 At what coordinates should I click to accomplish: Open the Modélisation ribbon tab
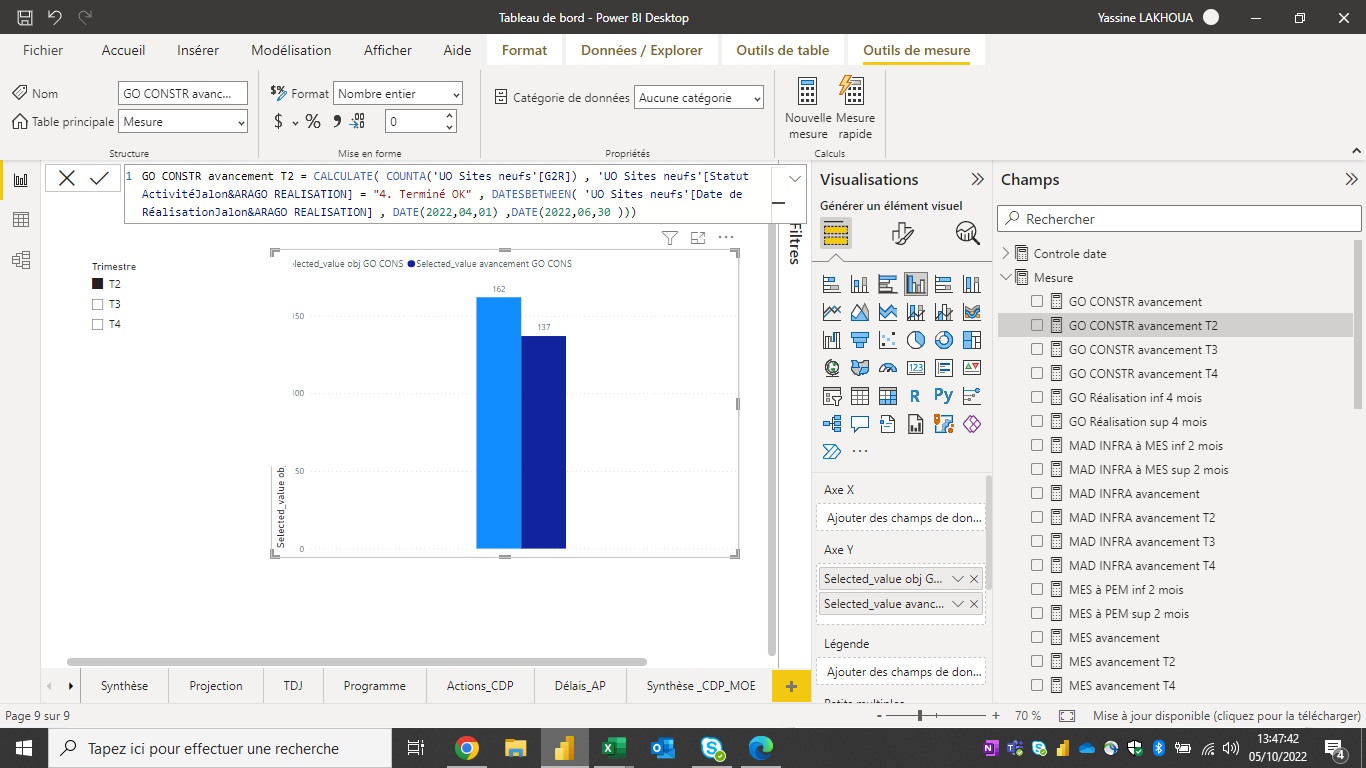(291, 50)
